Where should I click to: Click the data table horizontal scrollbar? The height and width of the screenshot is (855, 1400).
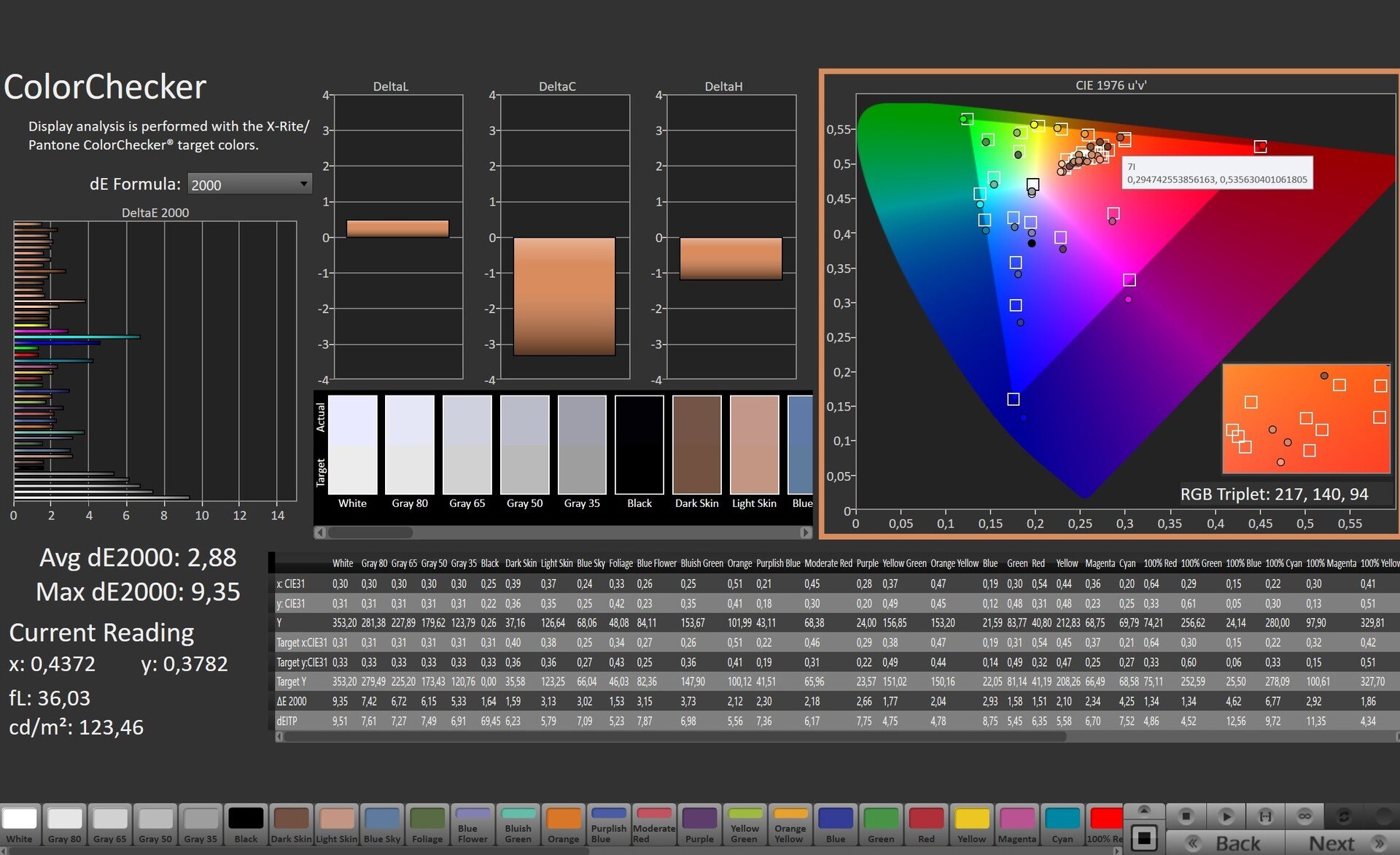[674, 737]
